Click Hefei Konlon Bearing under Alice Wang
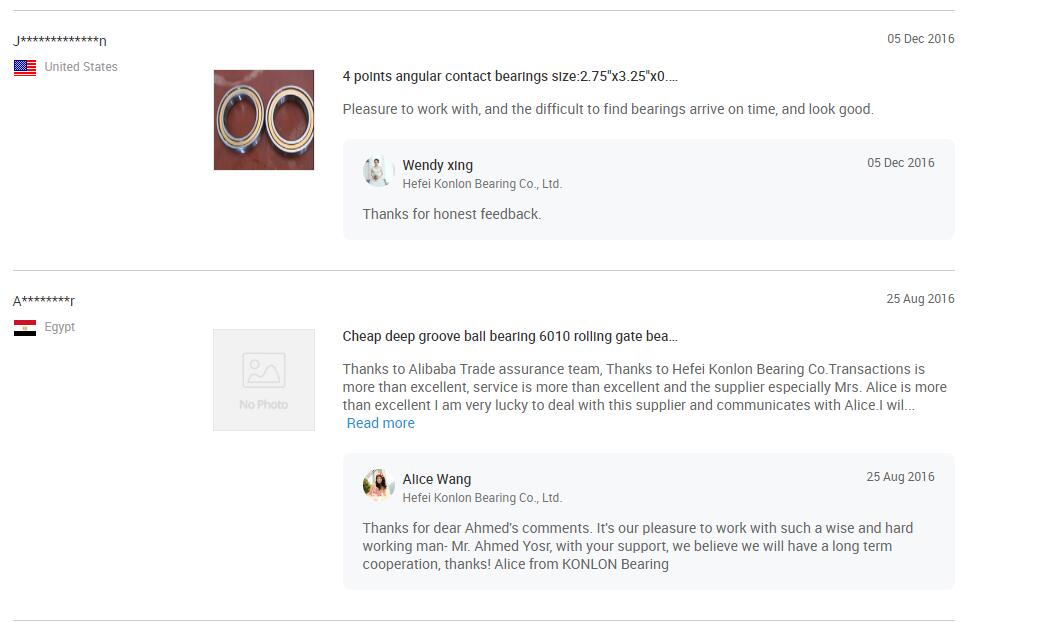The height and width of the screenshot is (623, 1038). (482, 498)
